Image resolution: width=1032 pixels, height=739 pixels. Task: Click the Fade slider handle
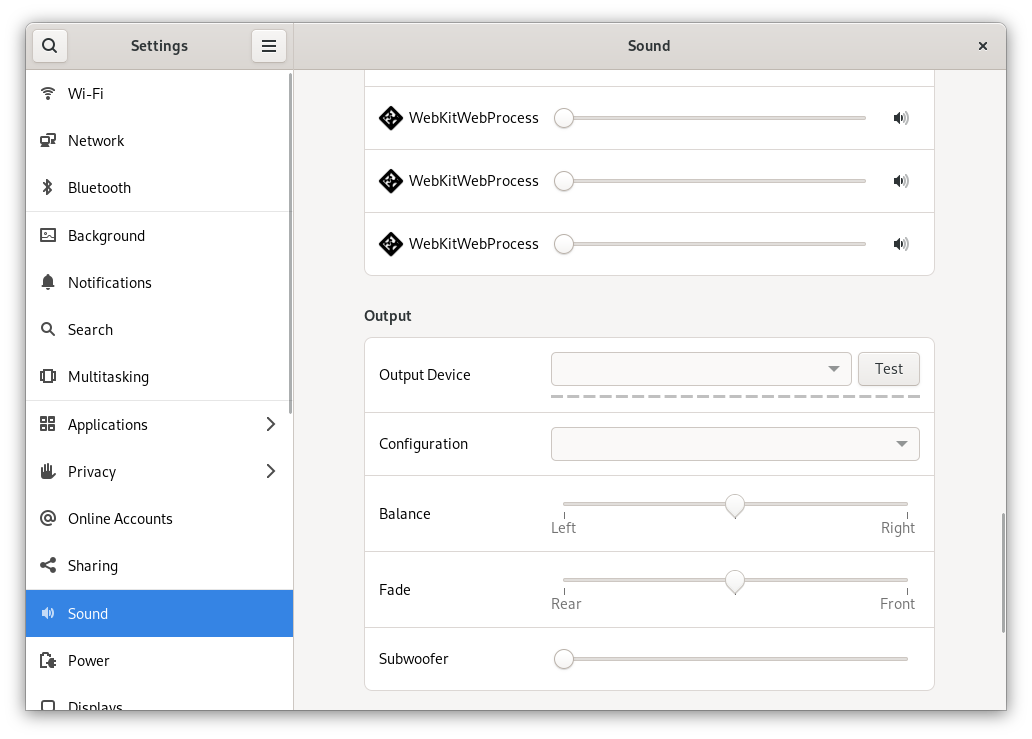(735, 581)
